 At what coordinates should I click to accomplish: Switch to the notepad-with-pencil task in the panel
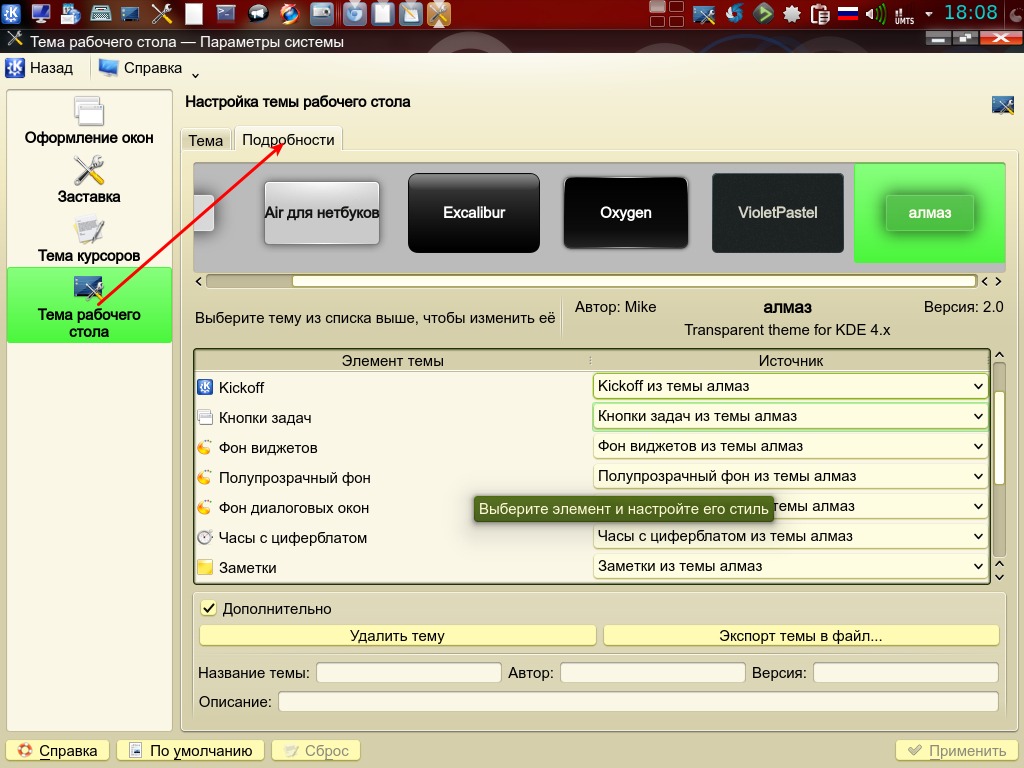[411, 13]
